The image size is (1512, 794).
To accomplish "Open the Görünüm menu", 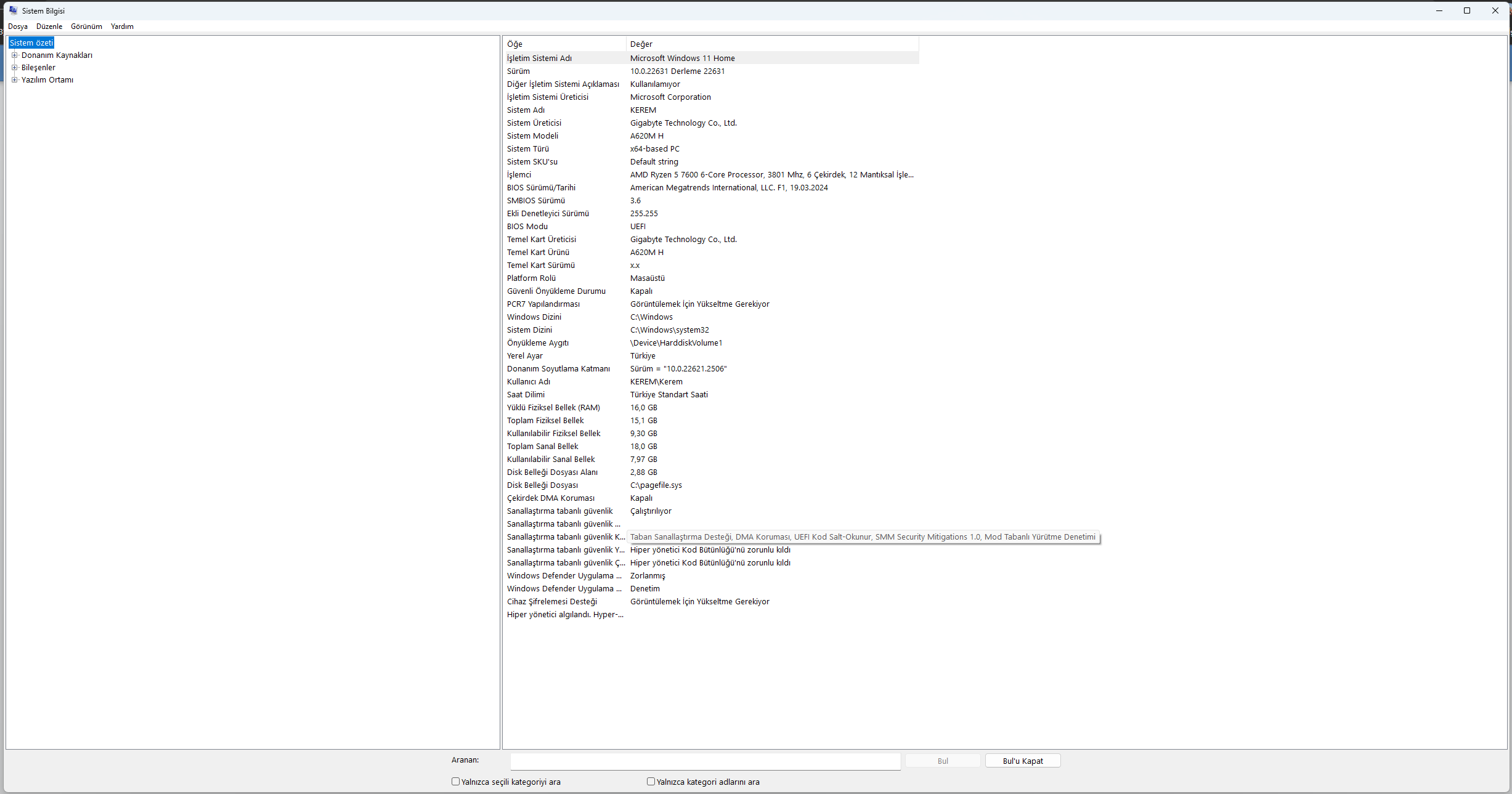I will [86, 26].
